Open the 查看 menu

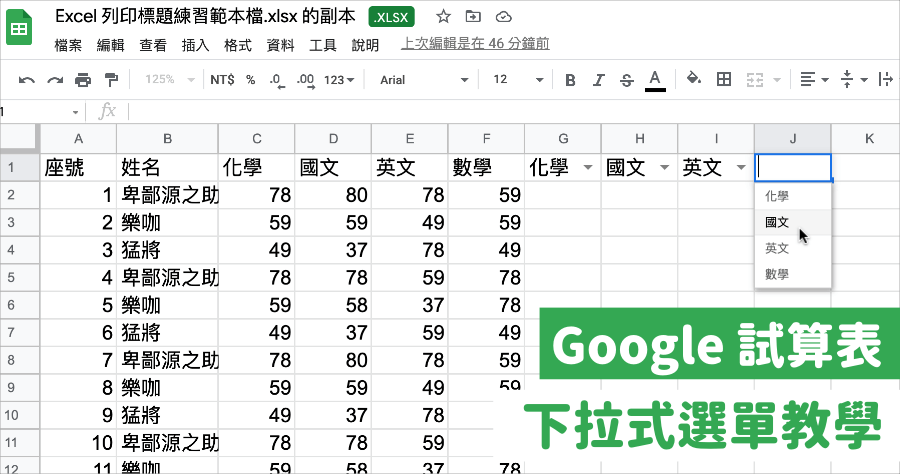point(153,45)
